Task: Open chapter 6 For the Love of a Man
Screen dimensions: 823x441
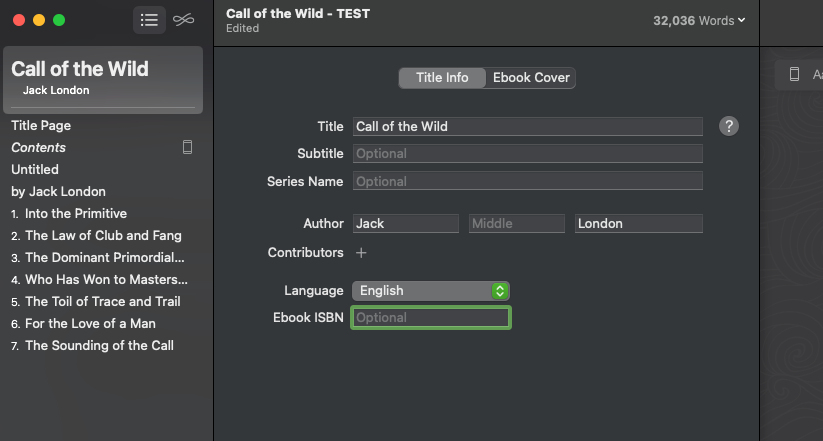Action: point(83,324)
